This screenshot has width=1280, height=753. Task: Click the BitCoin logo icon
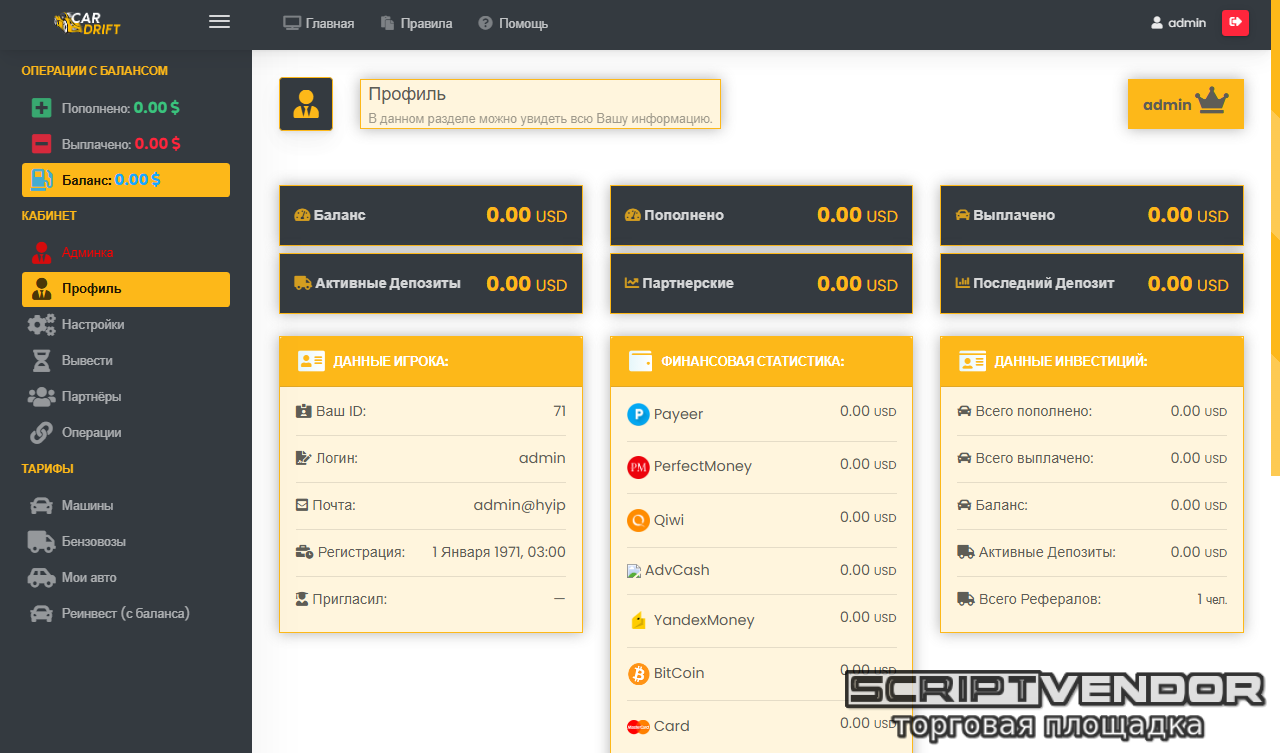[x=638, y=674]
